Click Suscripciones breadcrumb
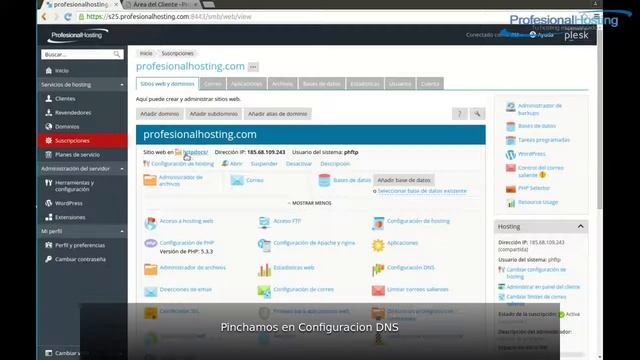The width and height of the screenshot is (640, 360). click(177, 53)
